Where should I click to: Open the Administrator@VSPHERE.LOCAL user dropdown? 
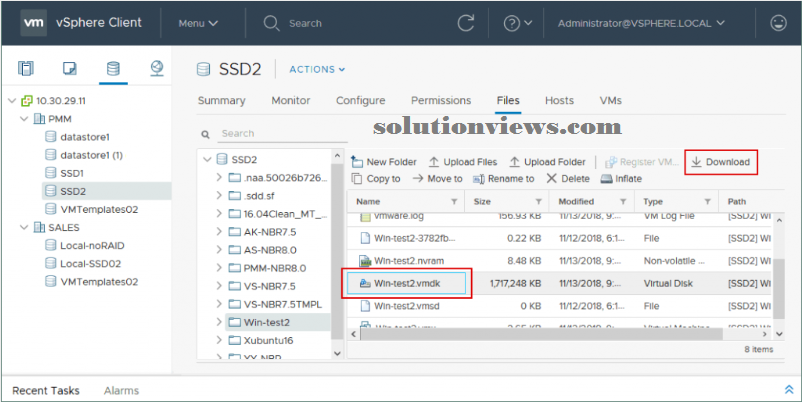[x=641, y=23]
